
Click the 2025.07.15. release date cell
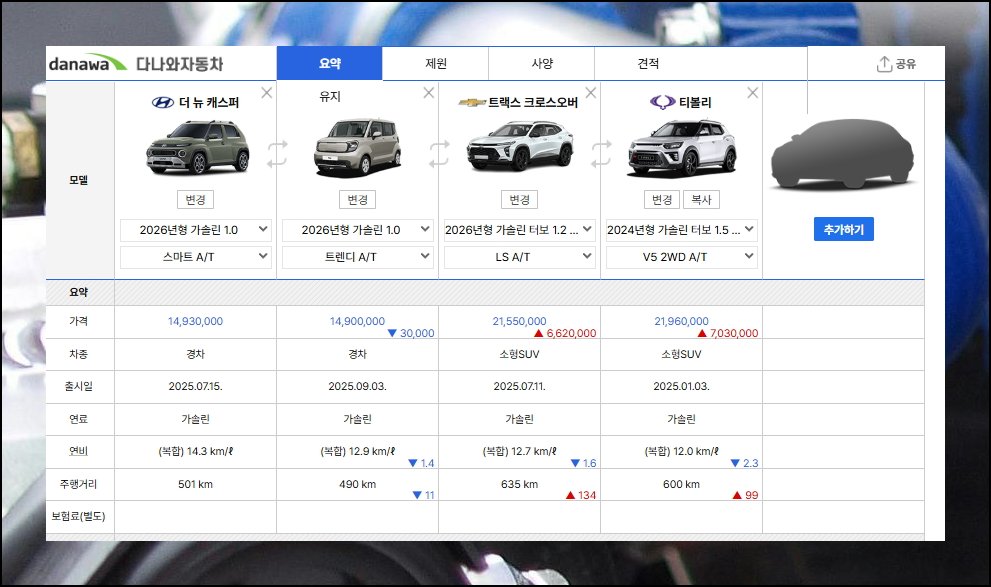[x=195, y=386]
